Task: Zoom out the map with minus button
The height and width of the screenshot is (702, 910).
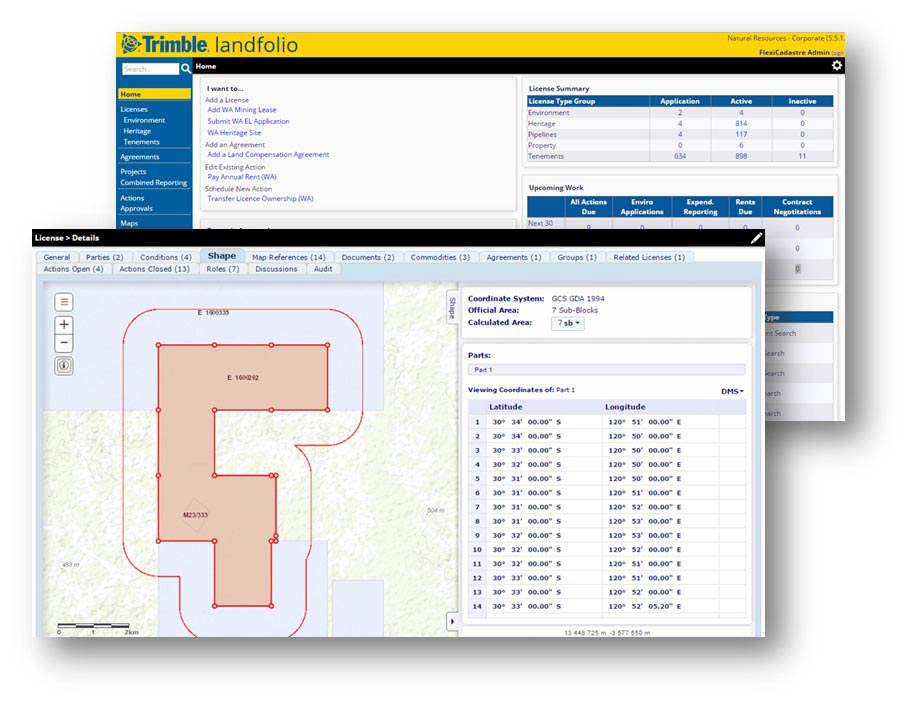Action: pyautogui.click(x=64, y=343)
